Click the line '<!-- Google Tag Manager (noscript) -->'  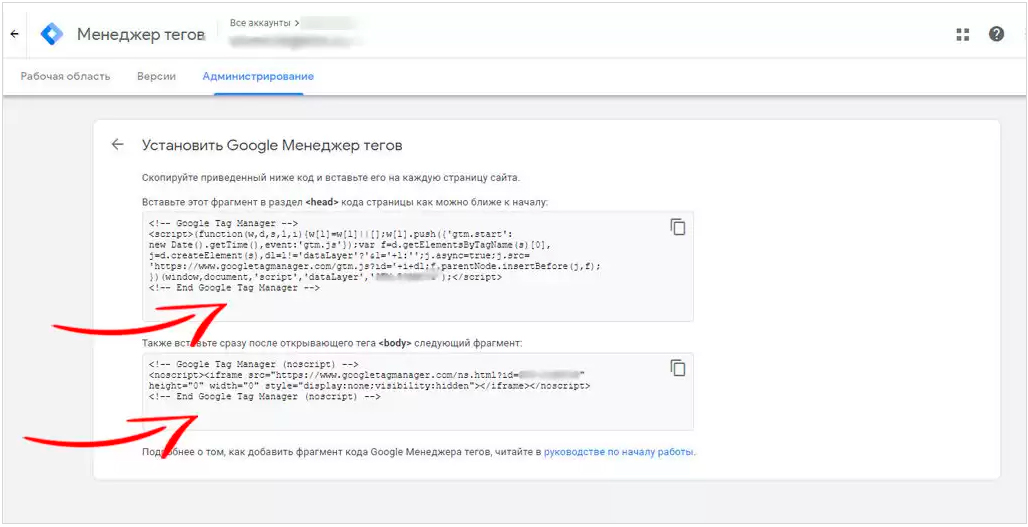(x=254, y=364)
